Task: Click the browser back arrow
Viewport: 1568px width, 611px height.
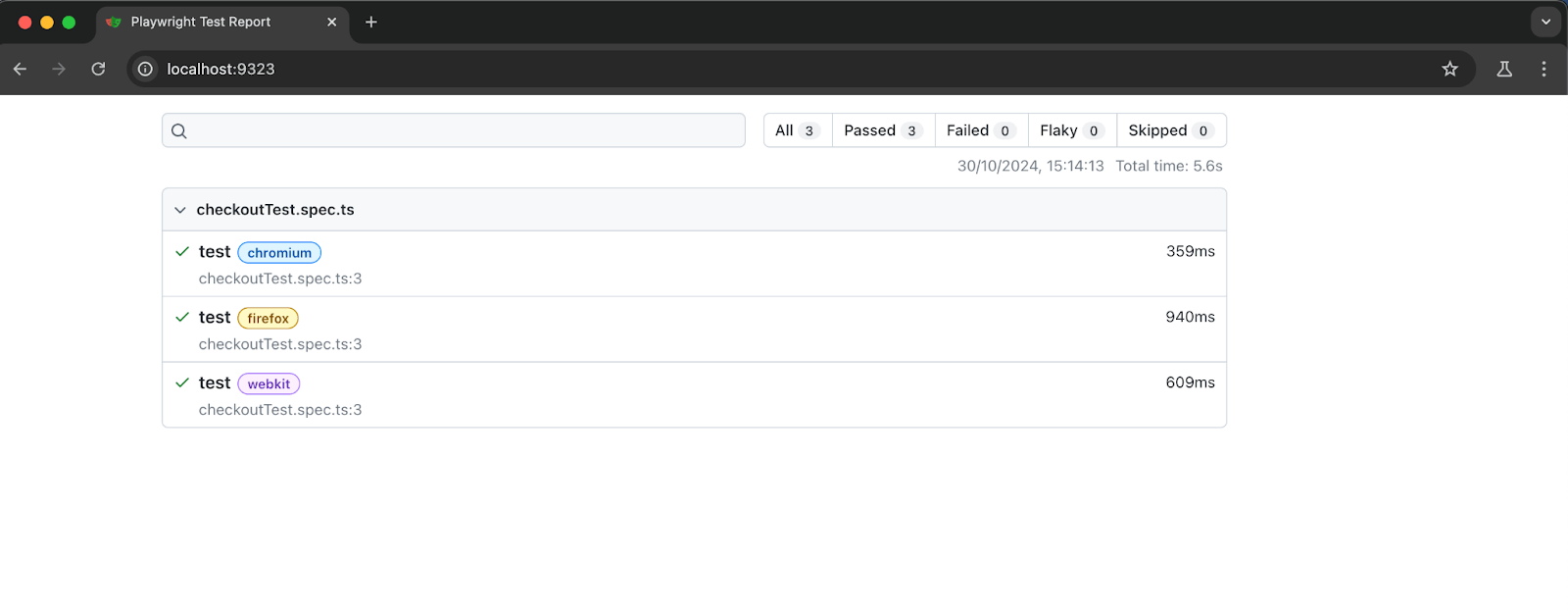Action: point(20,69)
